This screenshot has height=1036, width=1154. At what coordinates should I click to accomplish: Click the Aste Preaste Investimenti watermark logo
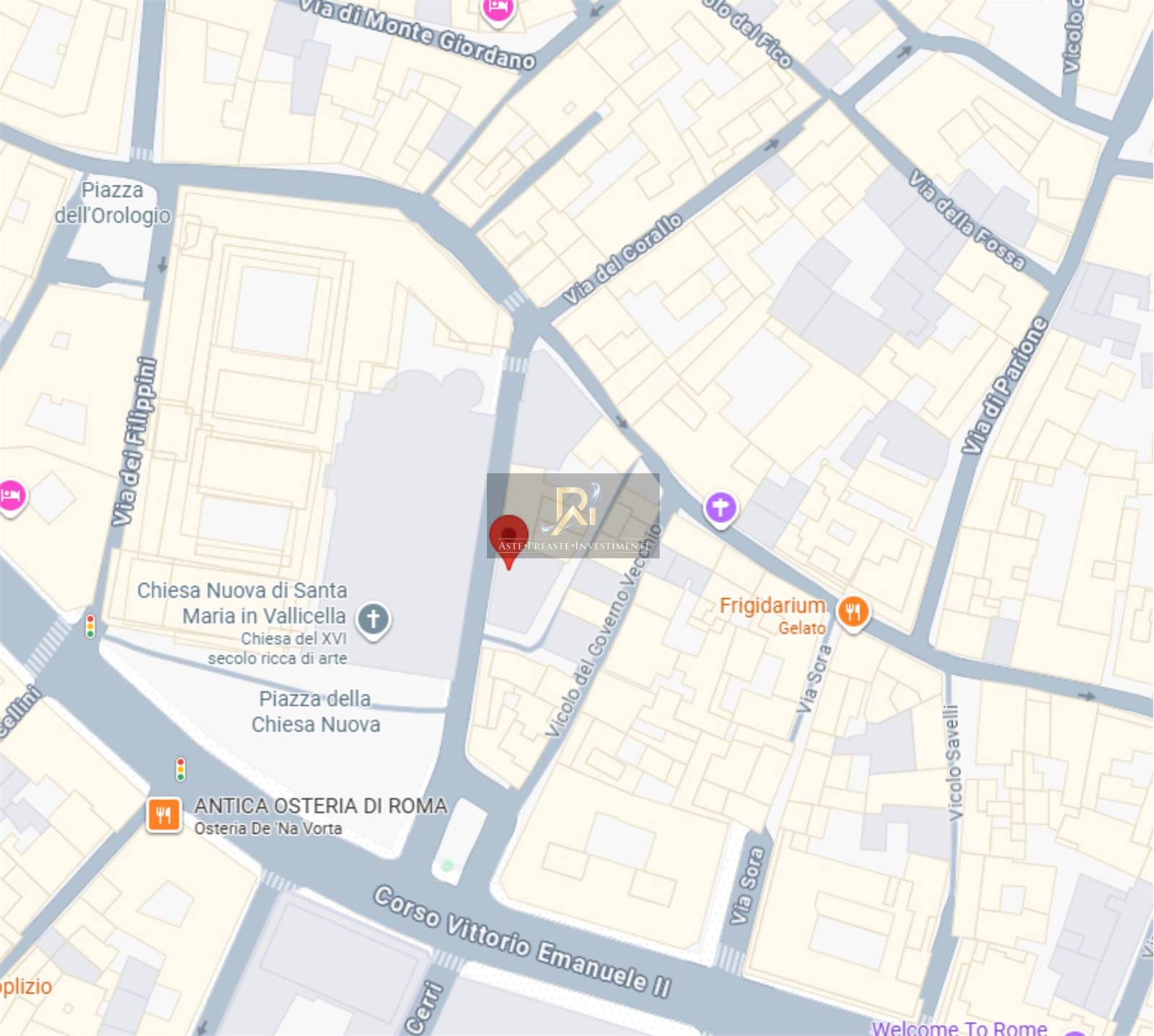[x=573, y=516]
